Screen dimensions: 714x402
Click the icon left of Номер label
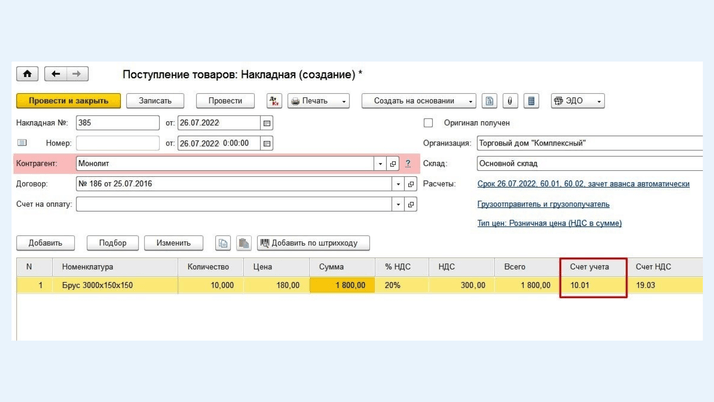(x=22, y=143)
